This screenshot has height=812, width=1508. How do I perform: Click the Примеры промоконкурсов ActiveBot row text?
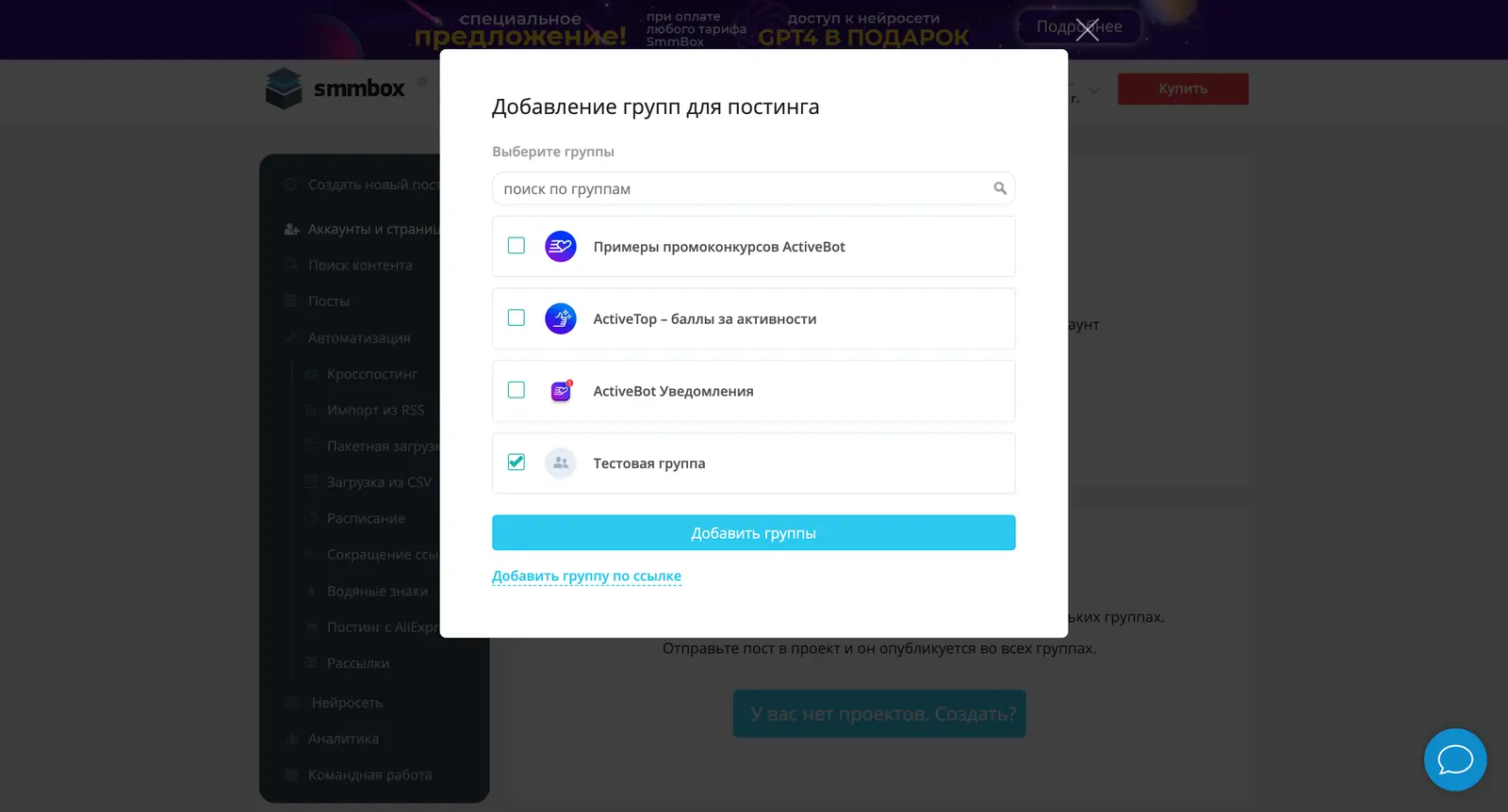719,247
